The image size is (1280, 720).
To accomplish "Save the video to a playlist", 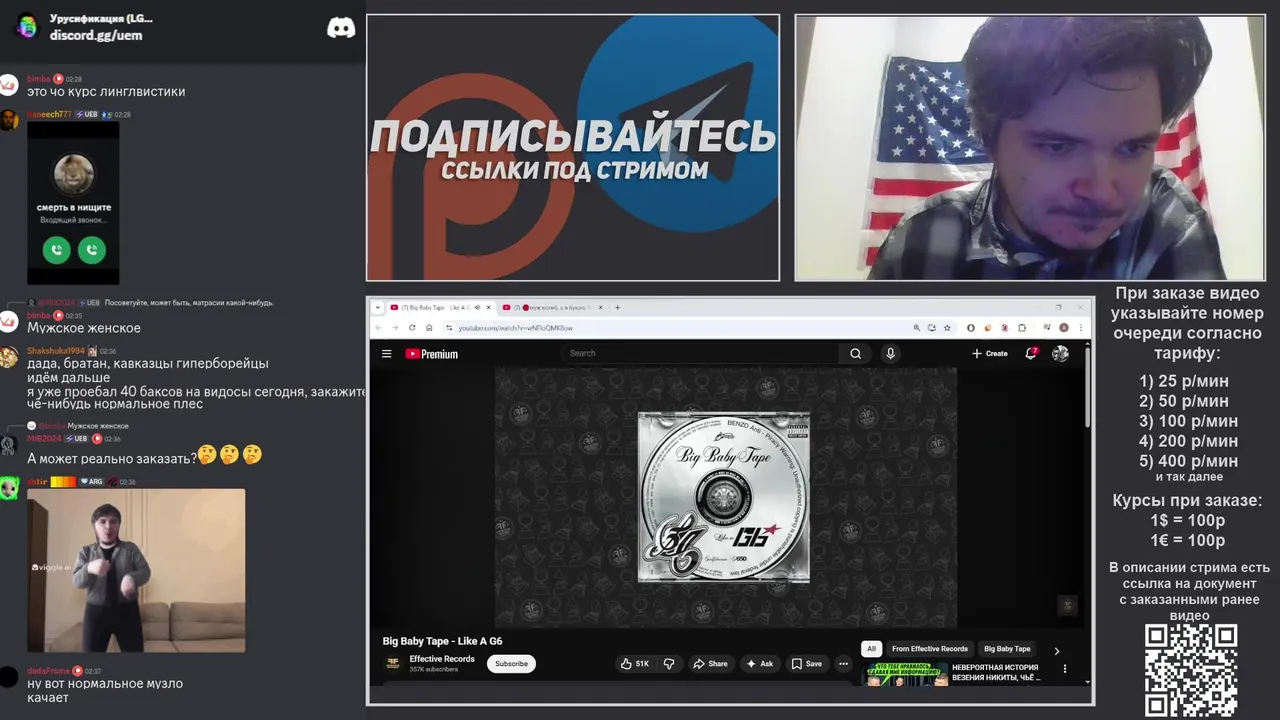I will (806, 663).
